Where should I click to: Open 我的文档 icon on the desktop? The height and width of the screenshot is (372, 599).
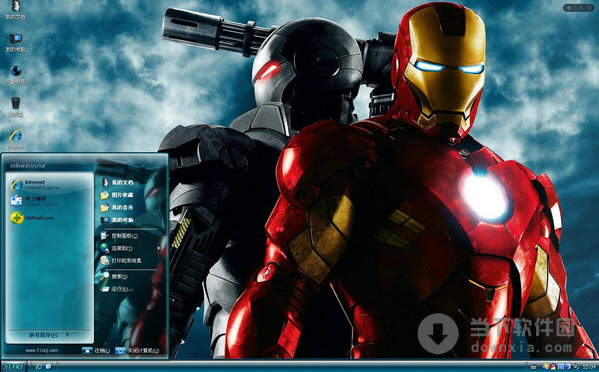[15, 10]
